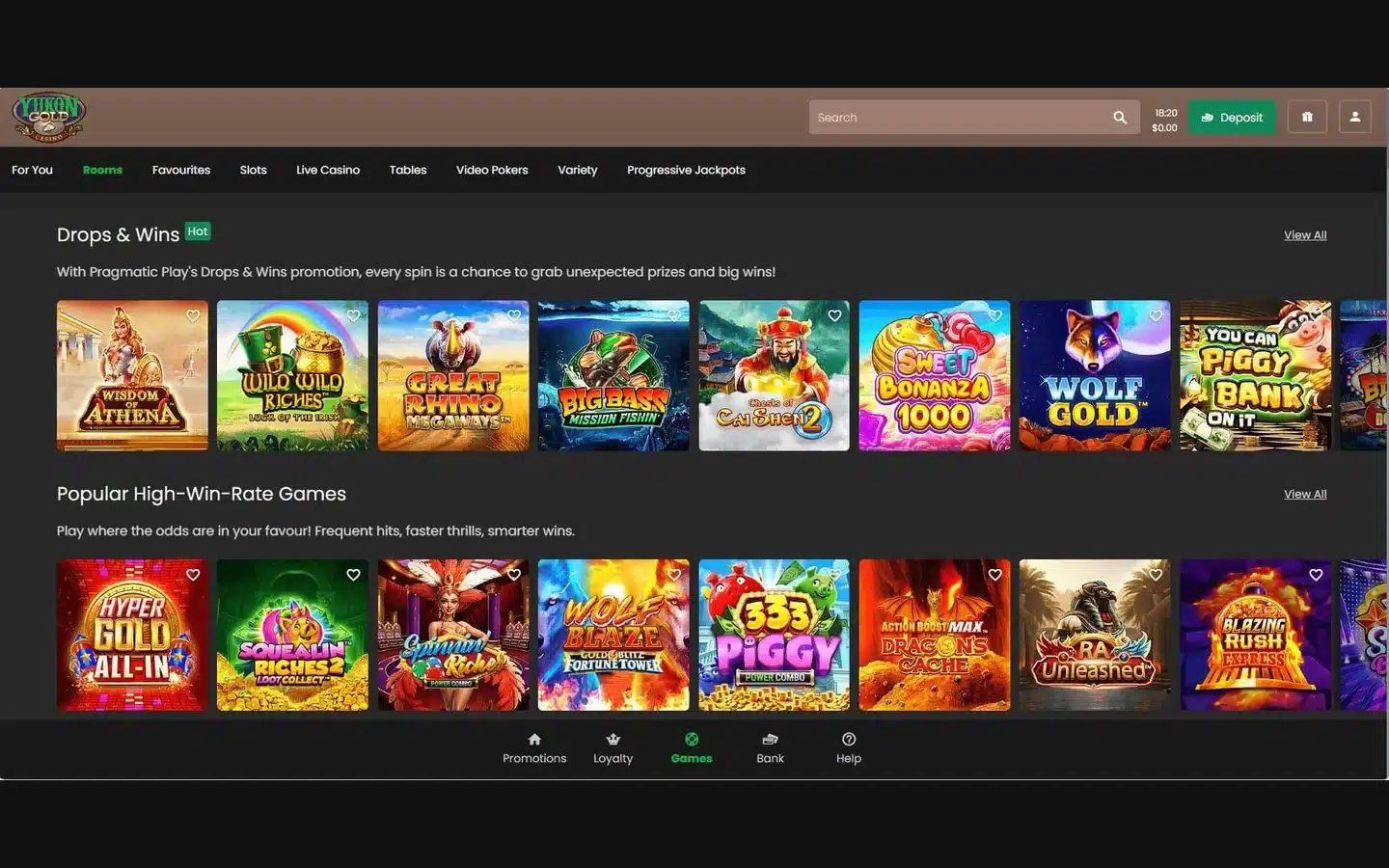
Task: Open Ra Unleashed game thumbnail
Action: pos(1095,635)
